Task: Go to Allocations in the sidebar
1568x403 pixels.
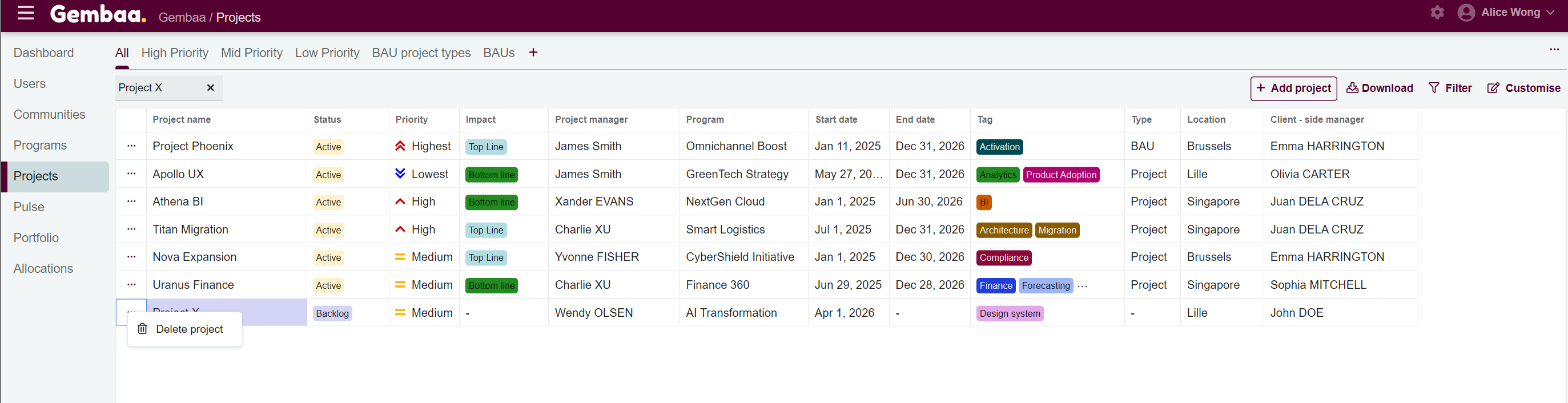Action: click(x=43, y=268)
